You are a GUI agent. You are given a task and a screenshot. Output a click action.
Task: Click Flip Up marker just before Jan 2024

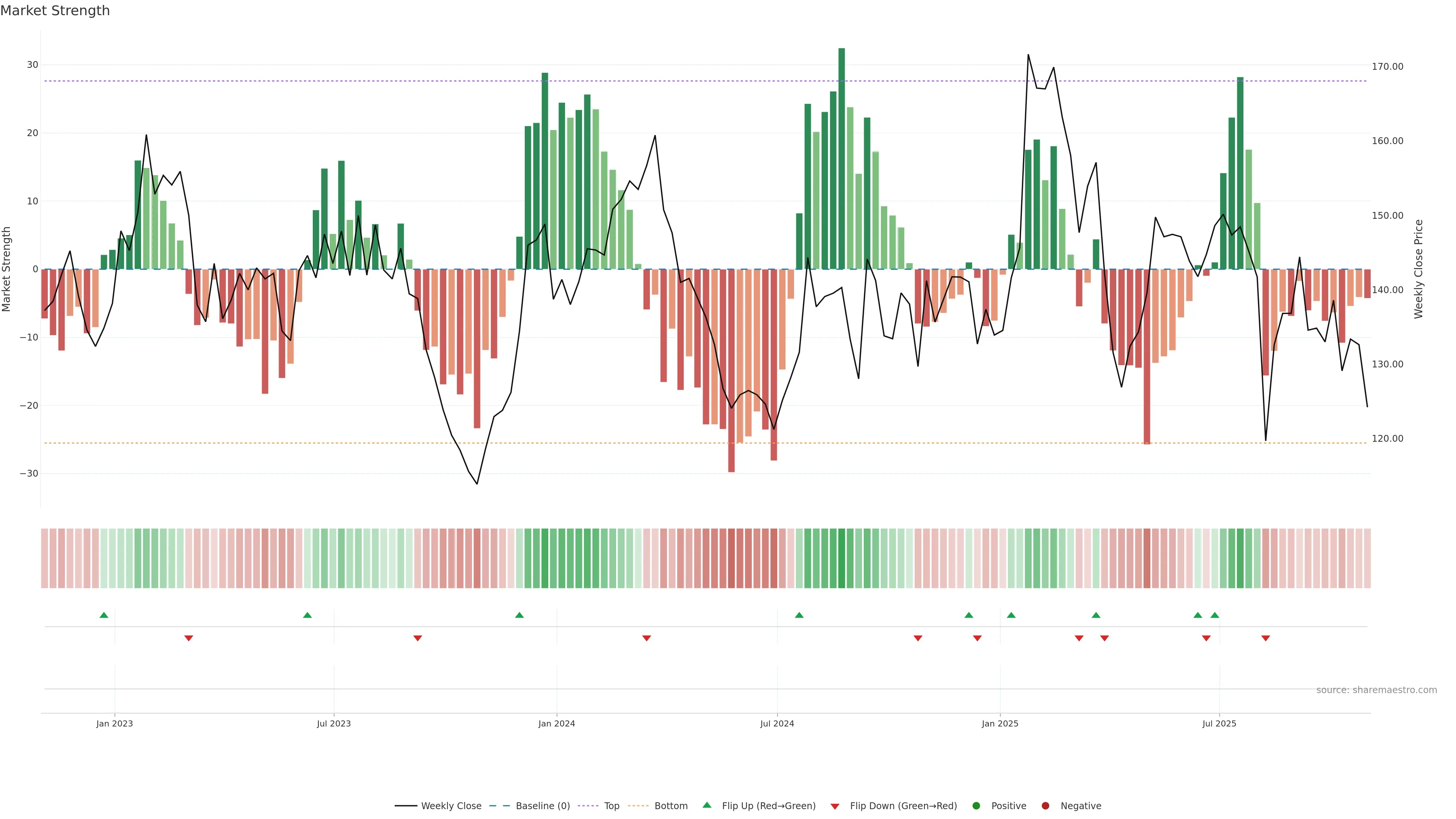(519, 615)
